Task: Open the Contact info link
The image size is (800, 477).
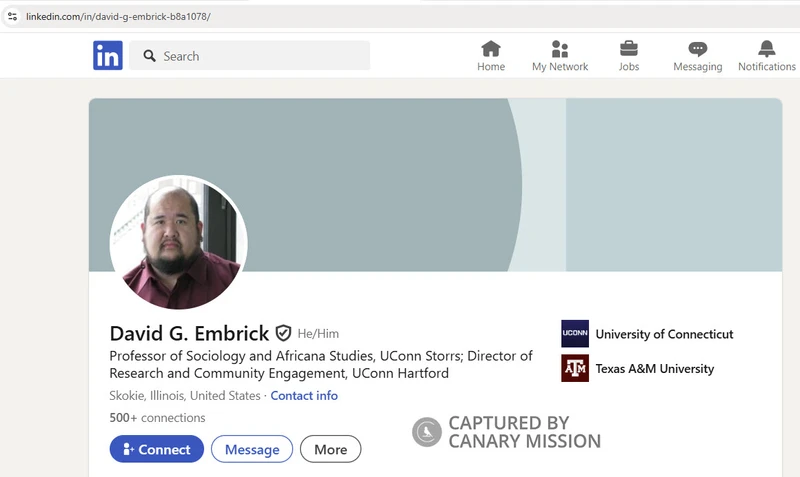Action: coord(304,395)
